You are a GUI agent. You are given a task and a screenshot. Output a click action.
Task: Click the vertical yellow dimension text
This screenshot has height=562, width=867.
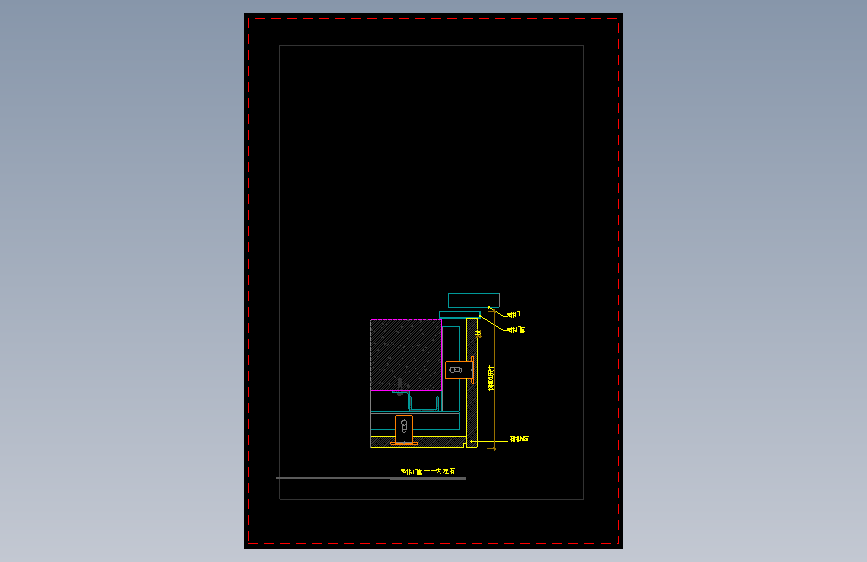491,377
